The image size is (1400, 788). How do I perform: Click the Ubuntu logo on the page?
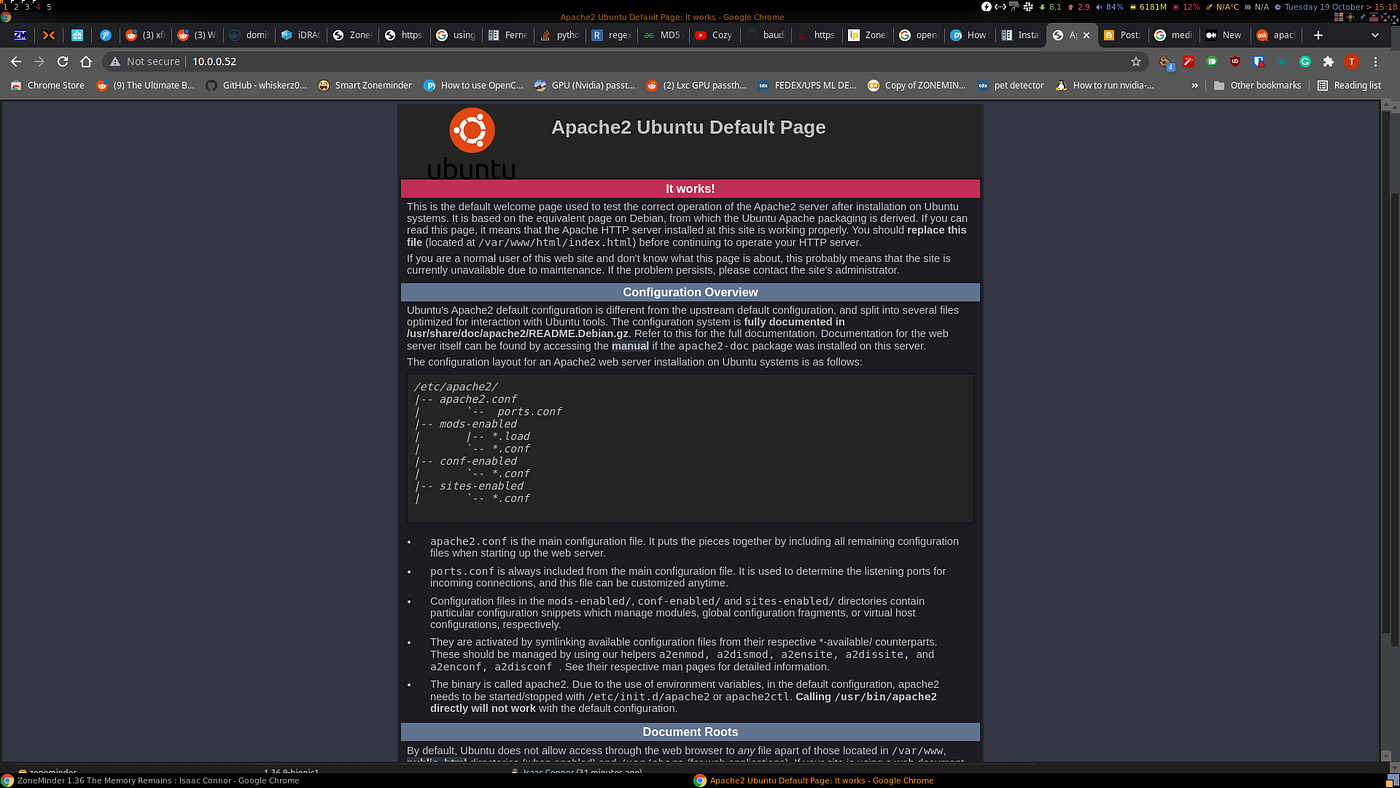coord(471,144)
